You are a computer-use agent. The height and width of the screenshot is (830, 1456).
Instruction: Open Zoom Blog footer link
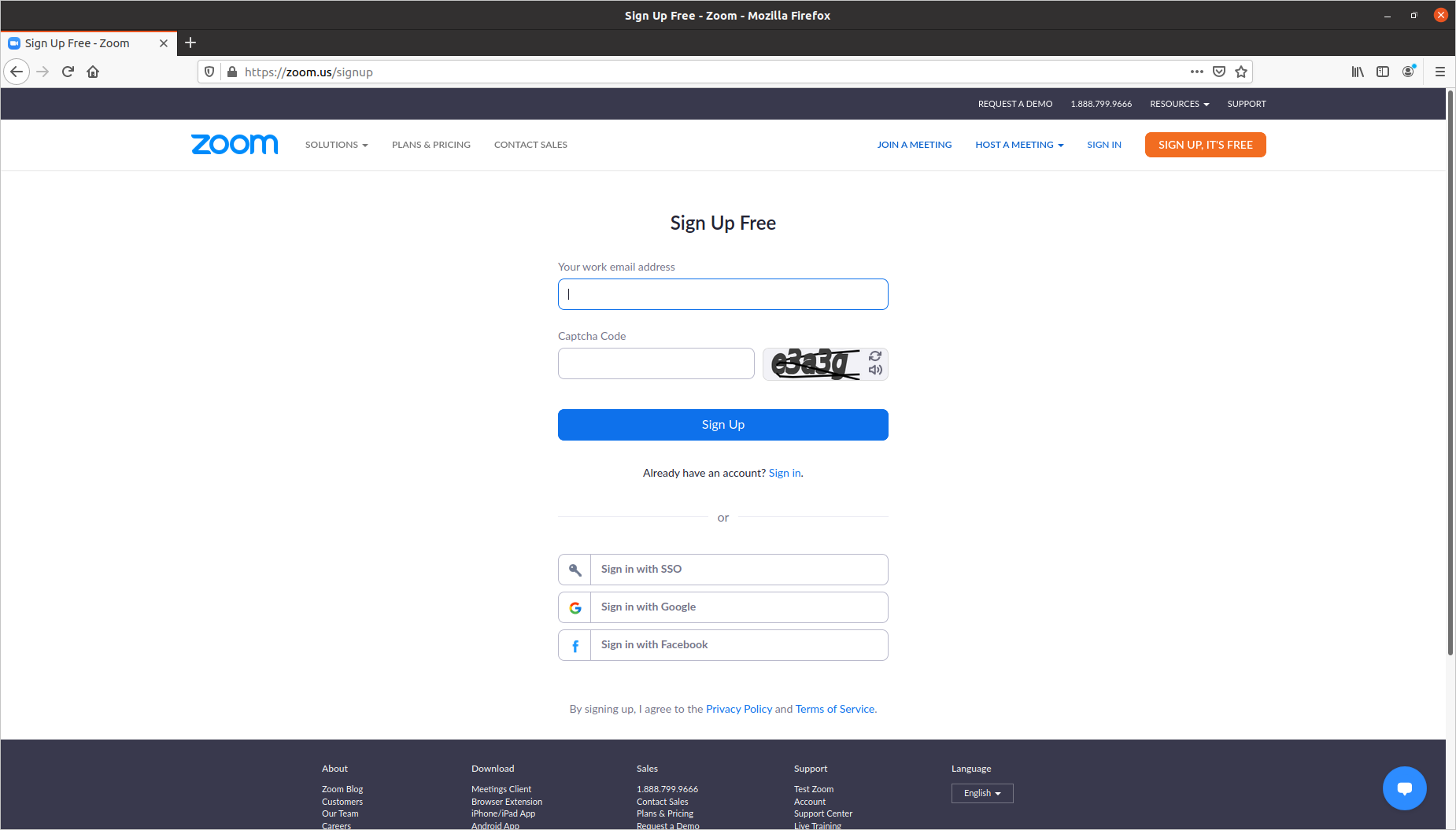pos(342,789)
